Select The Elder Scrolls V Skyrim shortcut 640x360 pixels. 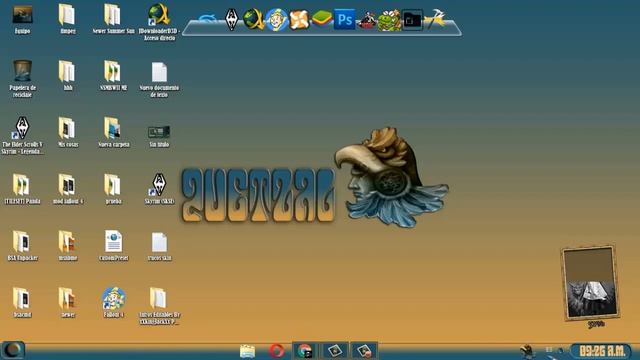point(22,128)
